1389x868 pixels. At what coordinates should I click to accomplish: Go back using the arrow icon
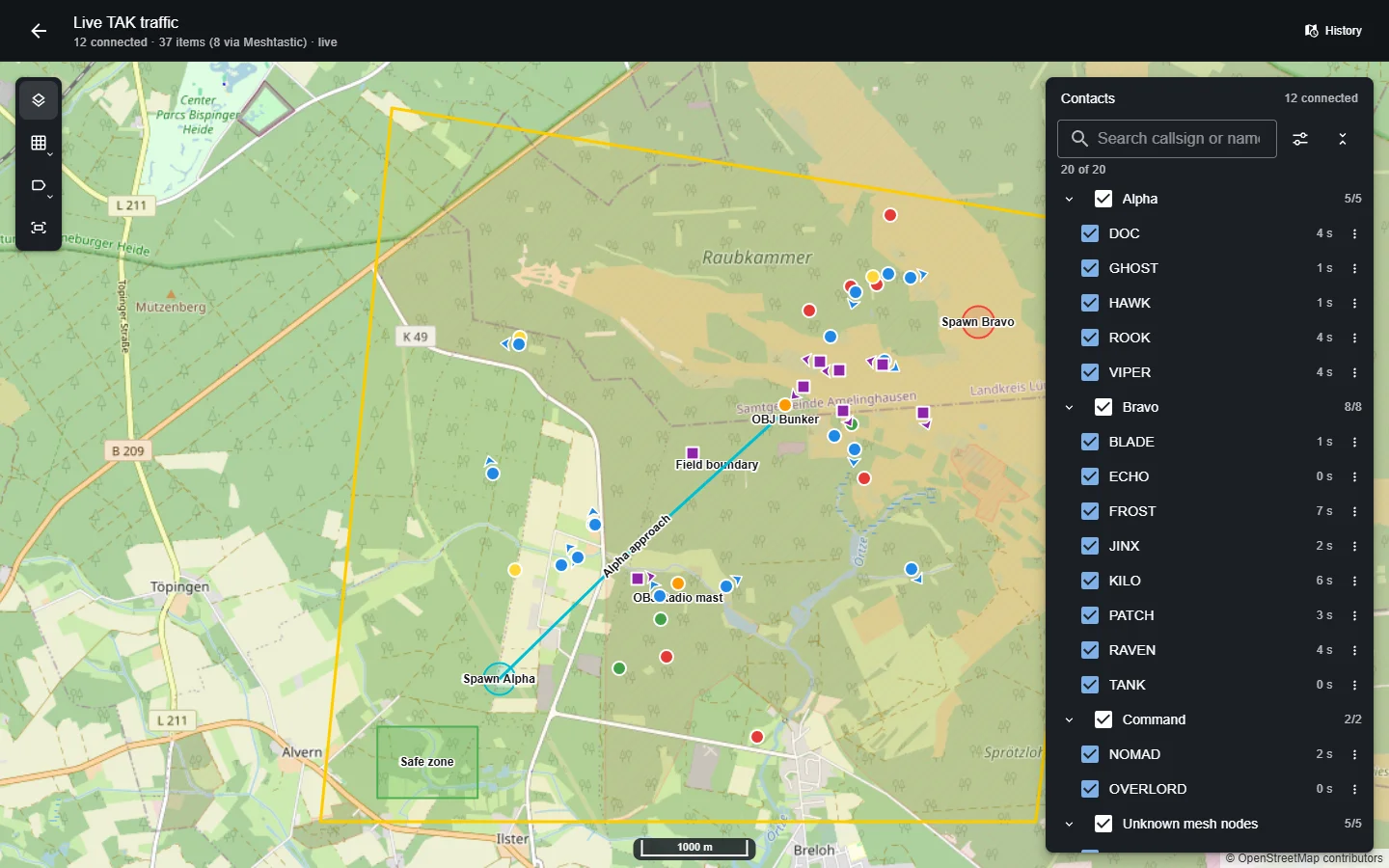(x=39, y=31)
